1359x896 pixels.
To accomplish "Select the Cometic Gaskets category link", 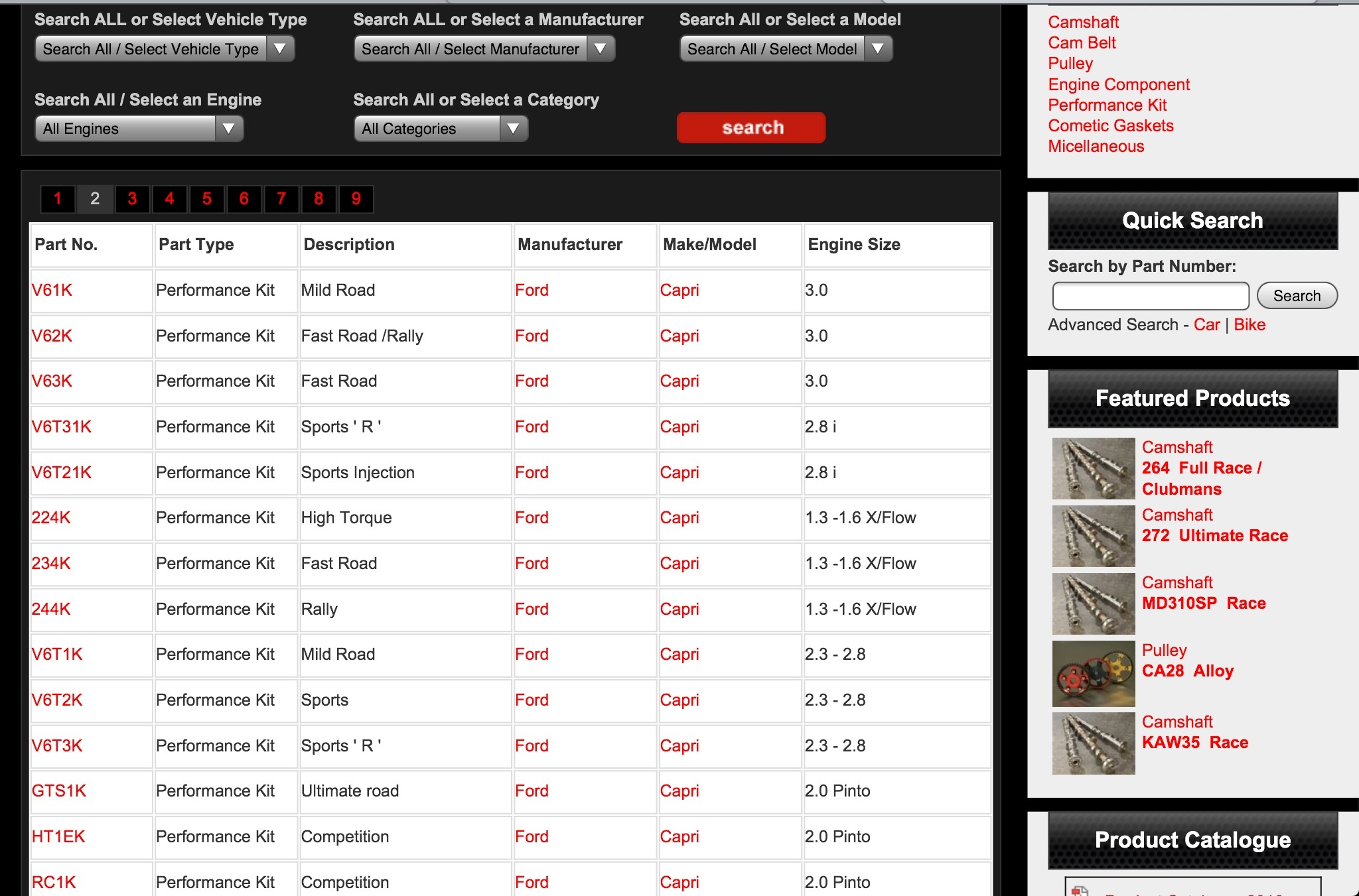I will click(x=1110, y=126).
